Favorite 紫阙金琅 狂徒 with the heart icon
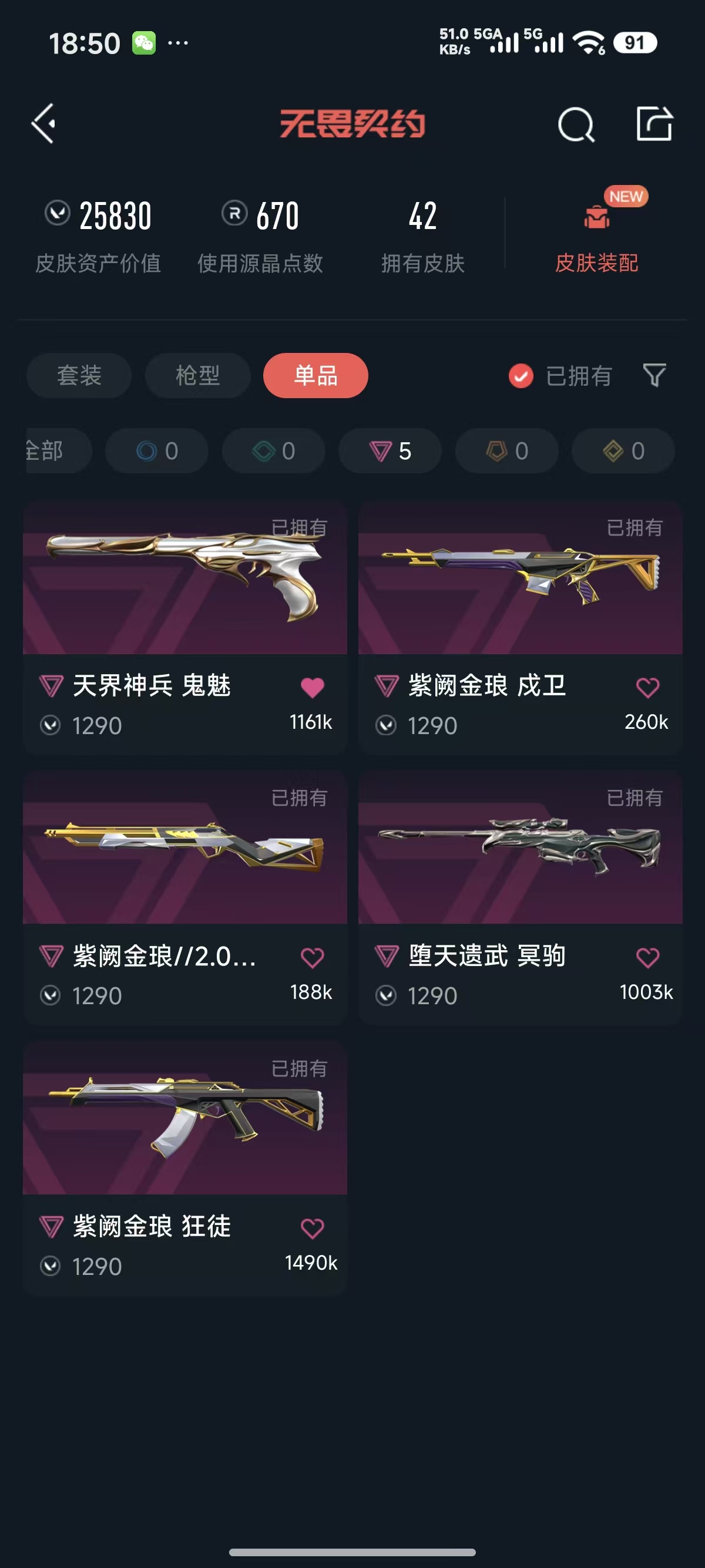This screenshot has width=705, height=1568. 313,1229
